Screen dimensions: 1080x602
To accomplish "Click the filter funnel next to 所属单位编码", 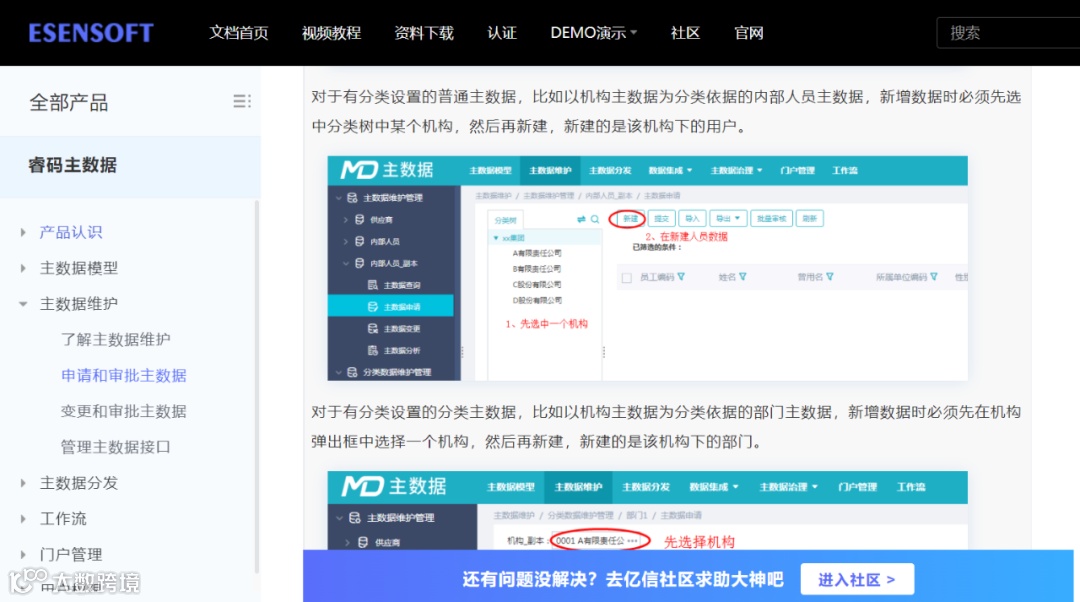I will click(x=934, y=277).
